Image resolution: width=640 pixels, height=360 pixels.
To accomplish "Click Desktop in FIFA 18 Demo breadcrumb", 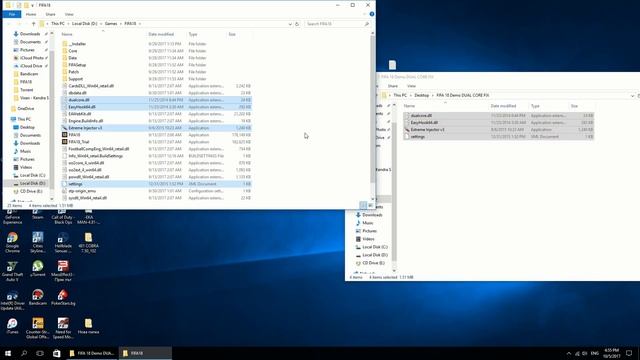I will point(422,95).
